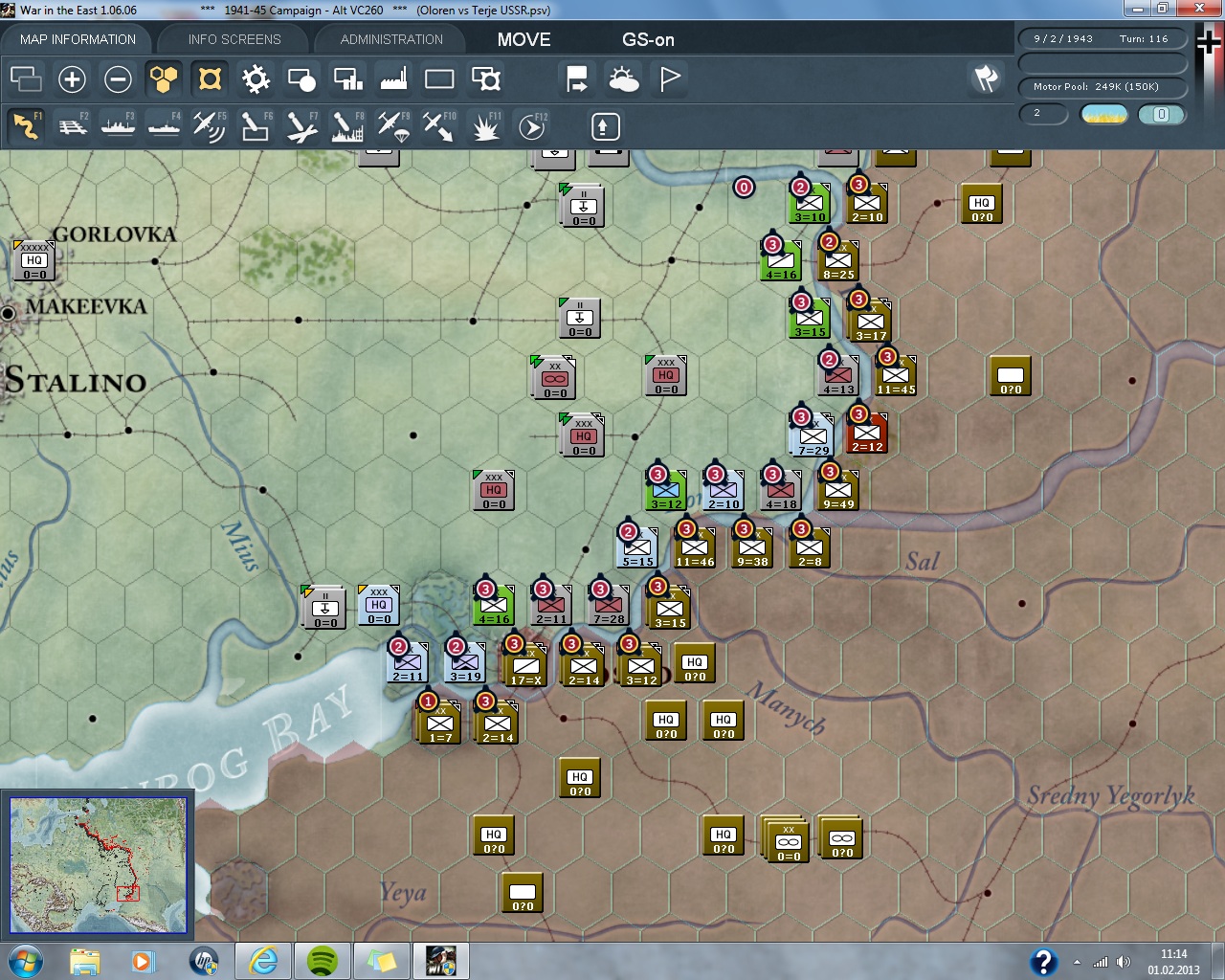The image size is (1225, 980).
Task: Select the F3 naval transport mode
Action: [x=118, y=126]
